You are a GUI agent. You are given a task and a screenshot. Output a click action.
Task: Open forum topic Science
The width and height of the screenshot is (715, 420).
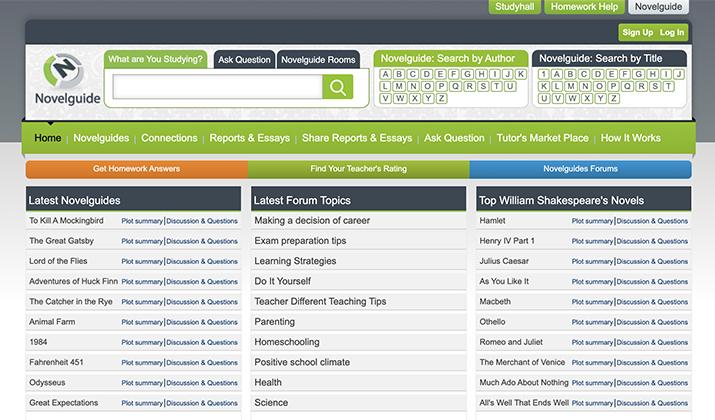coord(271,403)
